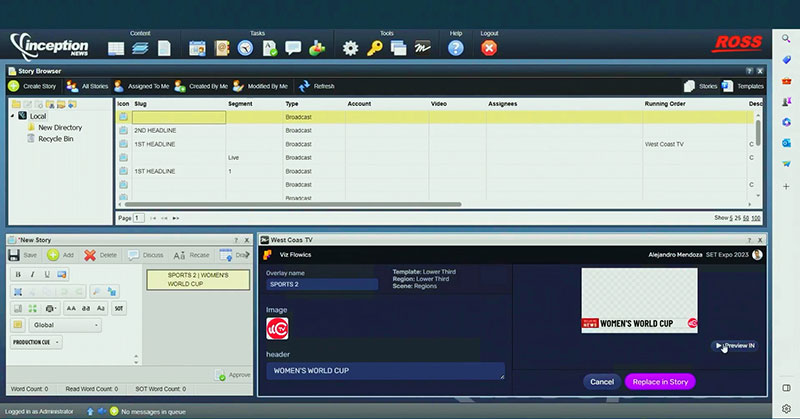Click the red Logout X icon

[x=489, y=48]
